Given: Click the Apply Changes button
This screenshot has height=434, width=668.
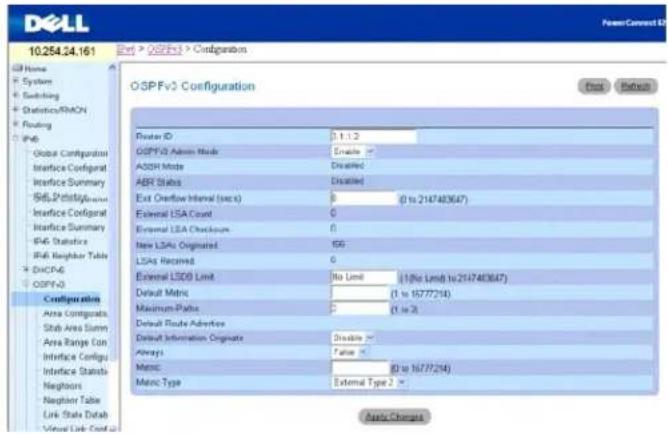Looking at the screenshot, I should coord(394,417).
